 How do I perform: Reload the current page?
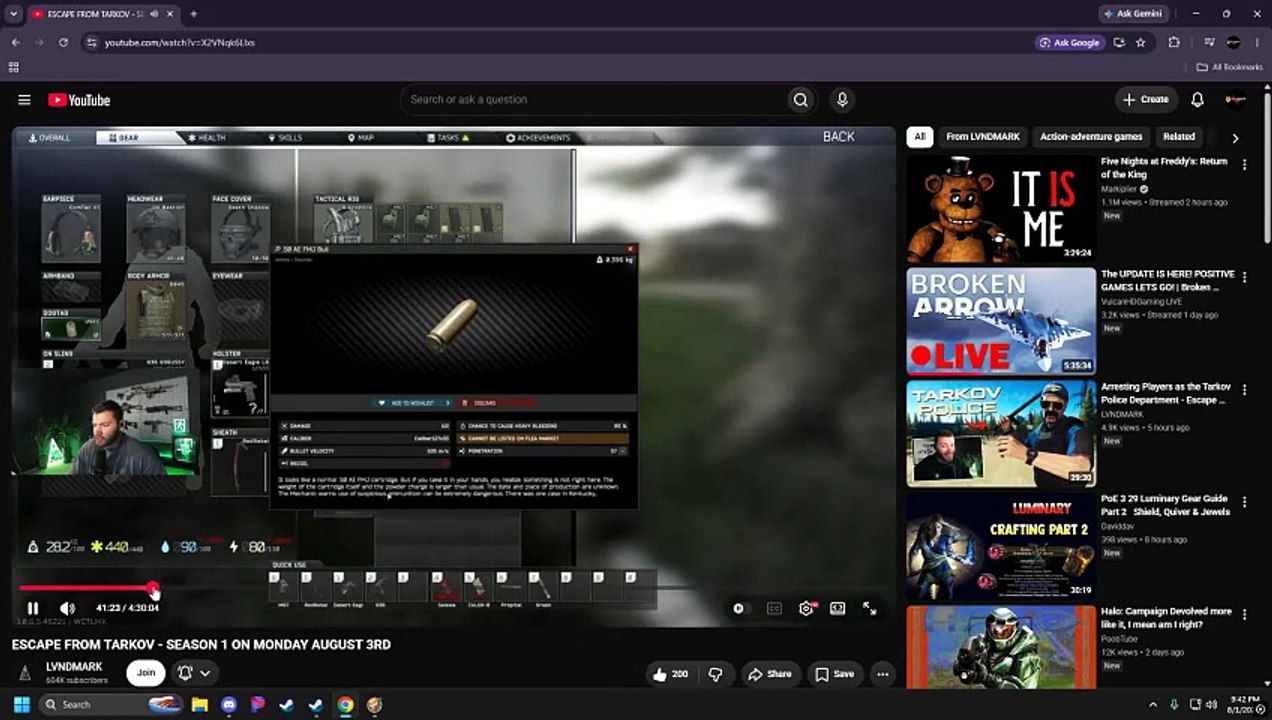pos(63,43)
